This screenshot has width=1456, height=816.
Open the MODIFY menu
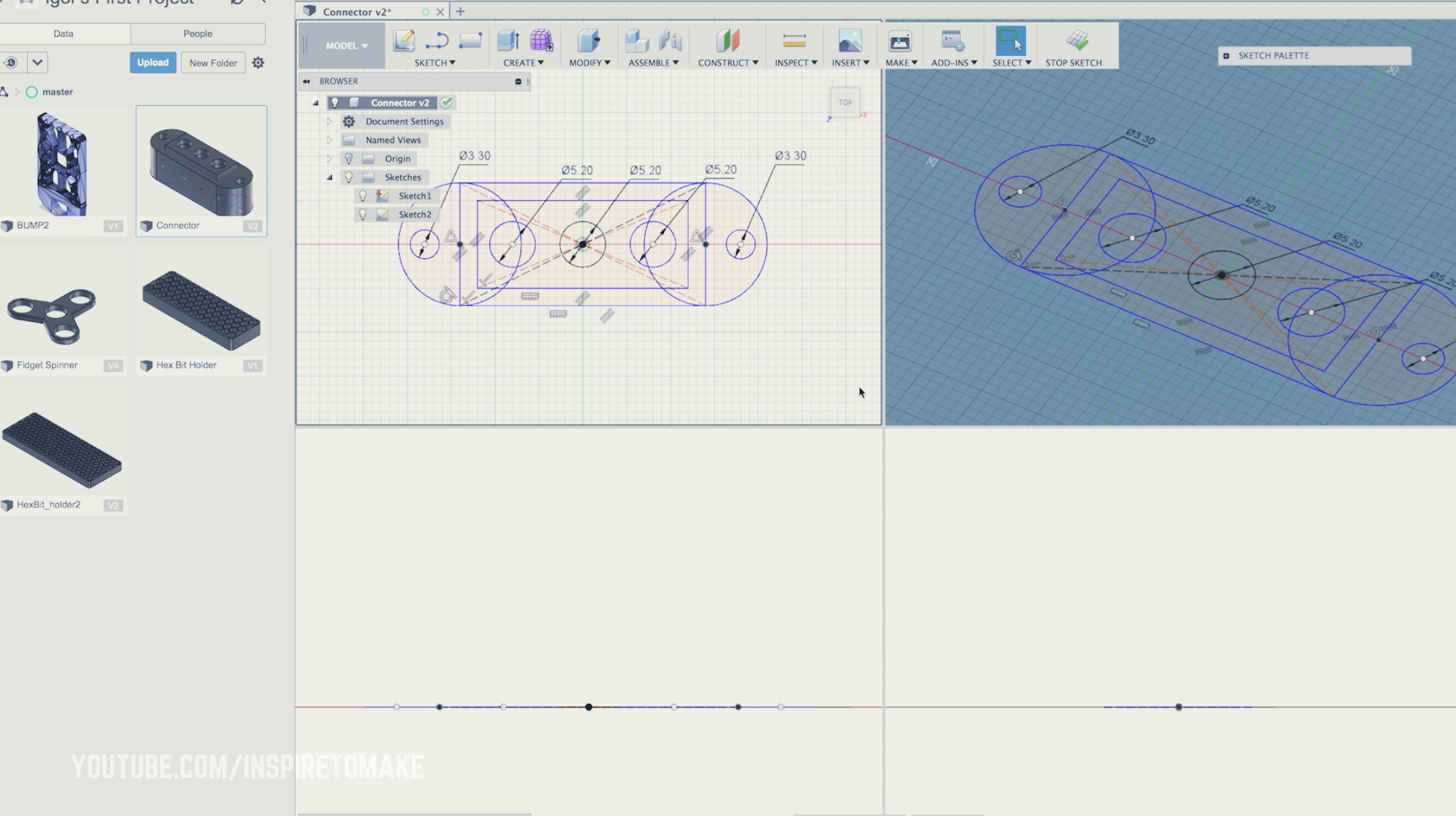point(589,62)
